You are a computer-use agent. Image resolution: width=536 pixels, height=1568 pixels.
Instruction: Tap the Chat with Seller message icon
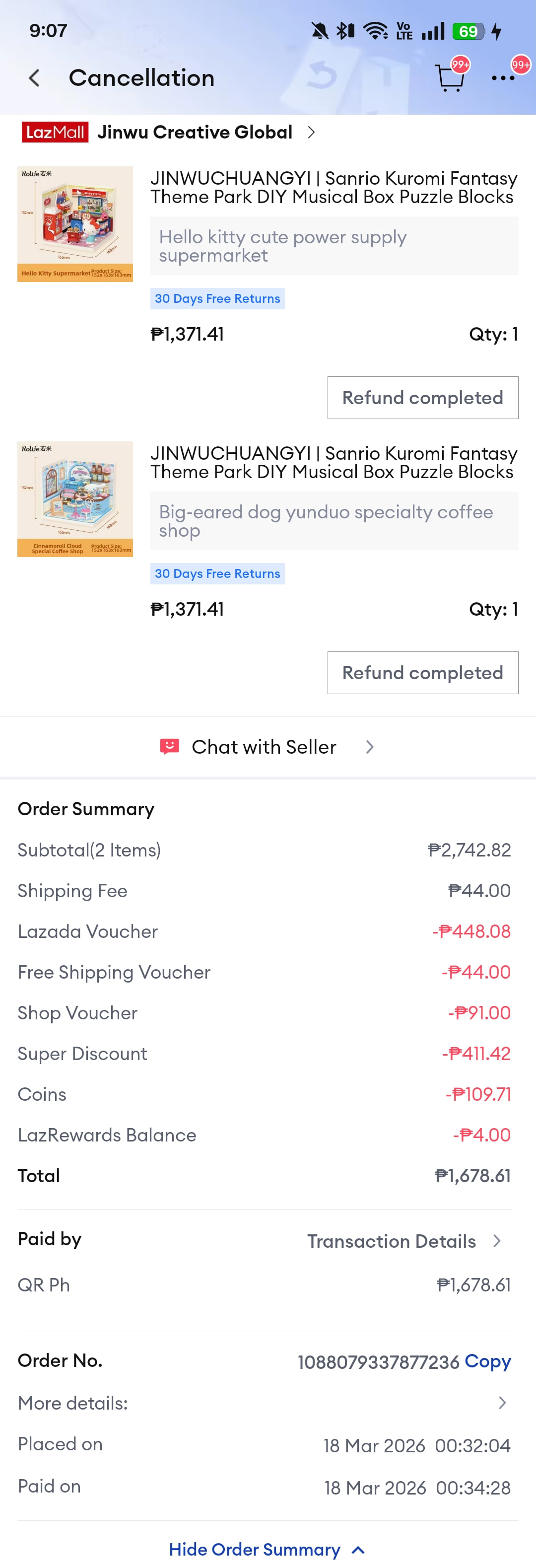point(169,746)
